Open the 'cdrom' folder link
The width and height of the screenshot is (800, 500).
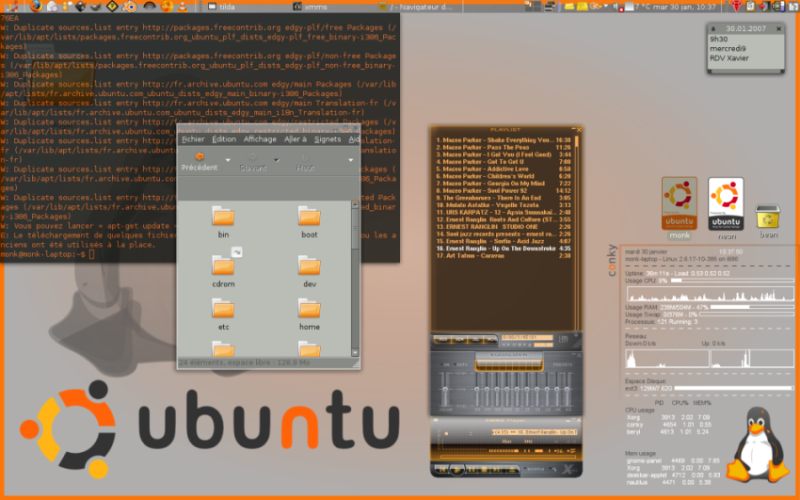coord(223,271)
